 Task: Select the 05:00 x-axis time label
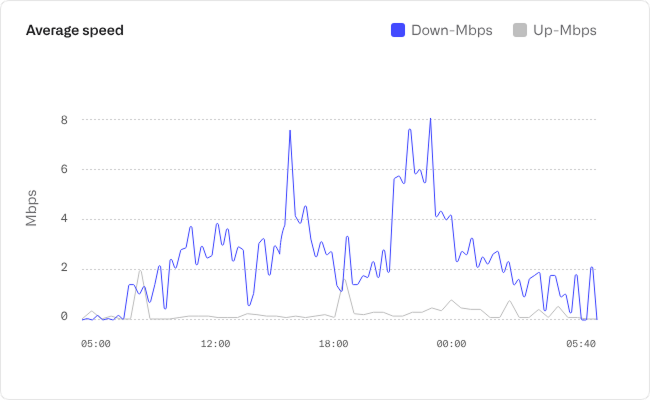pyautogui.click(x=96, y=343)
